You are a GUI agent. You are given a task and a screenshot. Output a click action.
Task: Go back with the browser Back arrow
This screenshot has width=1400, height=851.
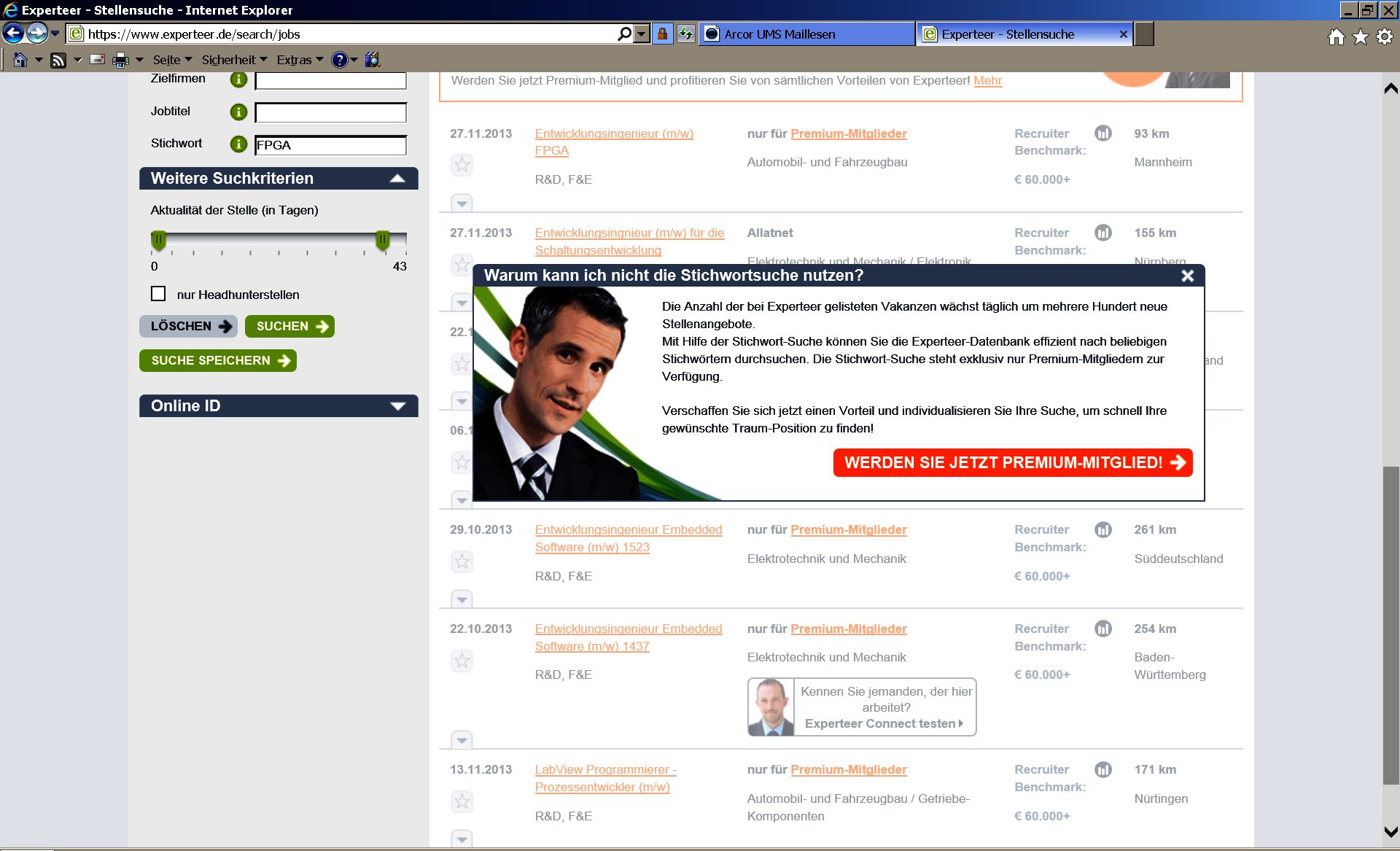(13, 34)
